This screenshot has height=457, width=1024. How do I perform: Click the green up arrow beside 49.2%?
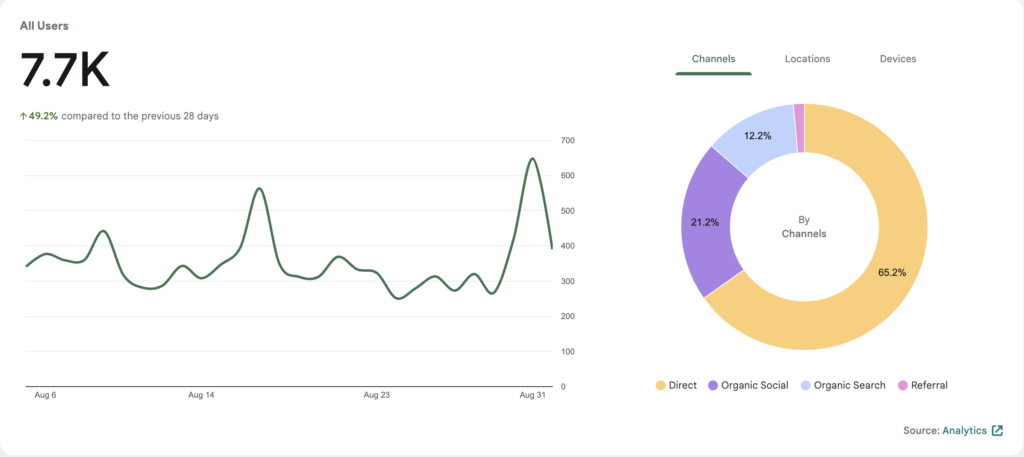pyautogui.click(x=23, y=116)
